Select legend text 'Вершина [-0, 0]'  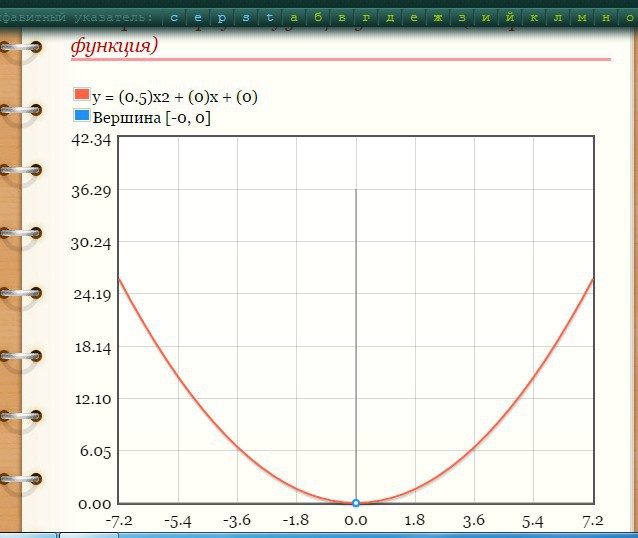(x=151, y=118)
